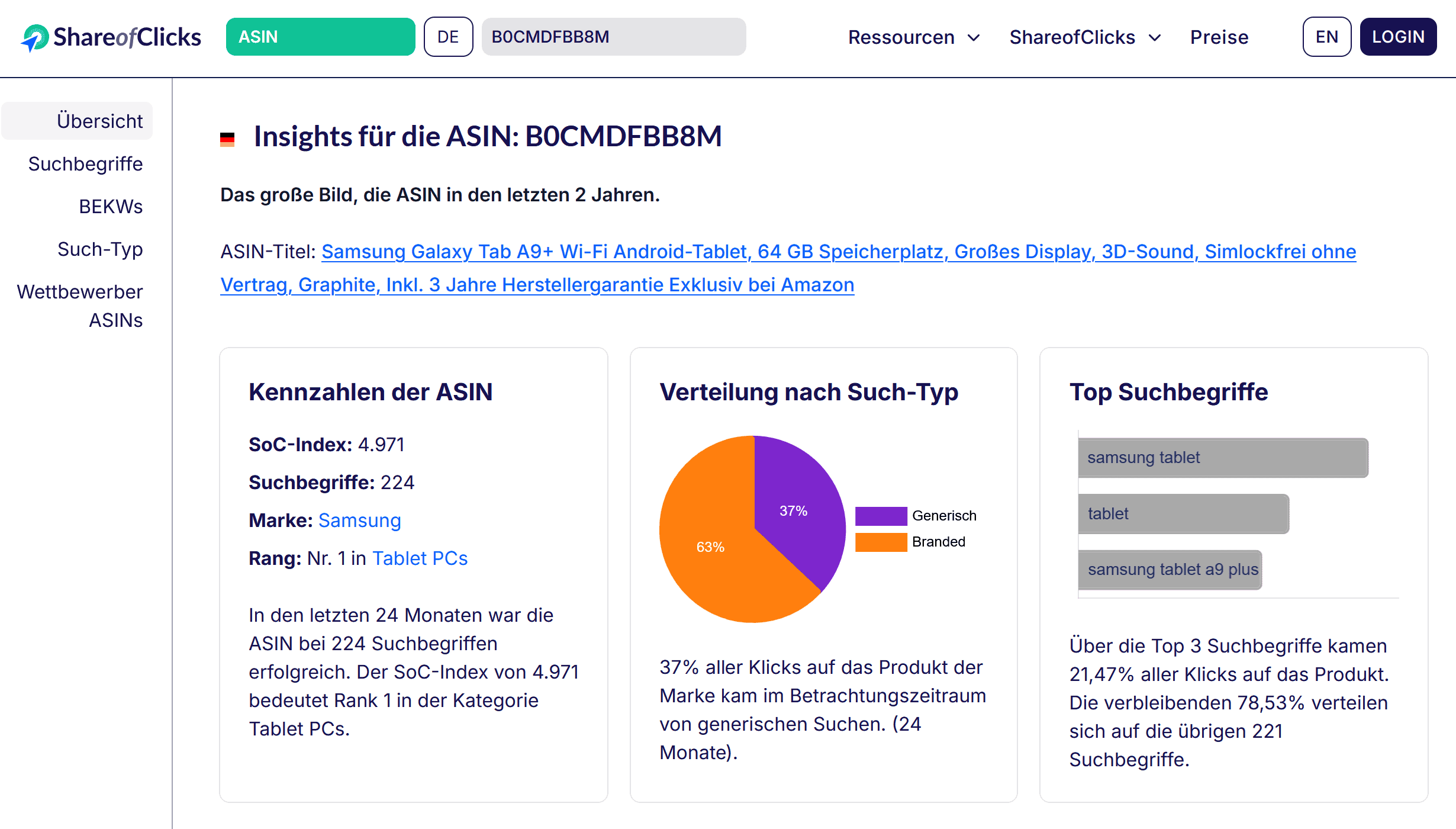Screen dimensions: 1456x829
Task: Click the 'Verteilung nach Such-Typ' card title
Action: coord(809,392)
